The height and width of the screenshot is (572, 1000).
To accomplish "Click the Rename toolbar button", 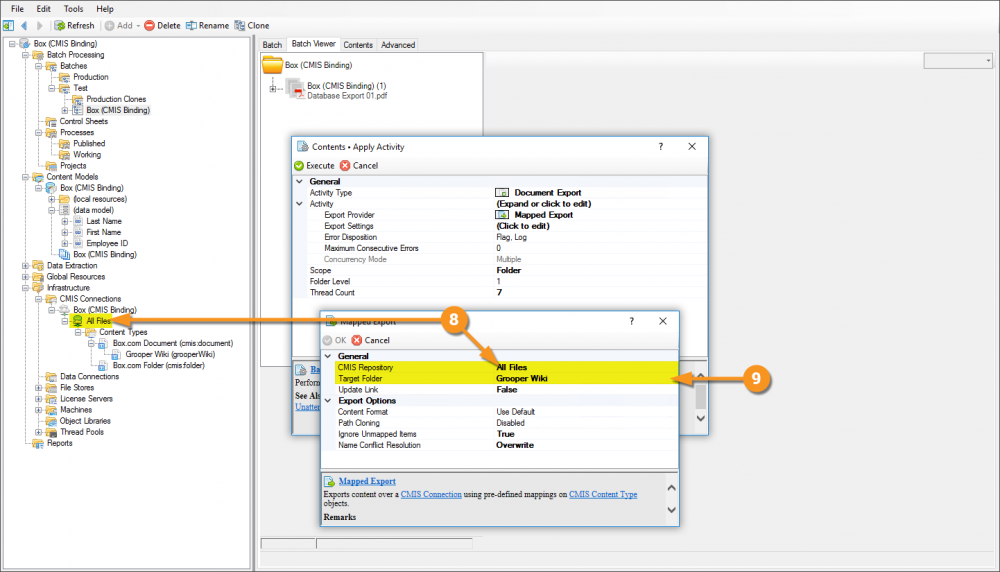I will click(207, 26).
